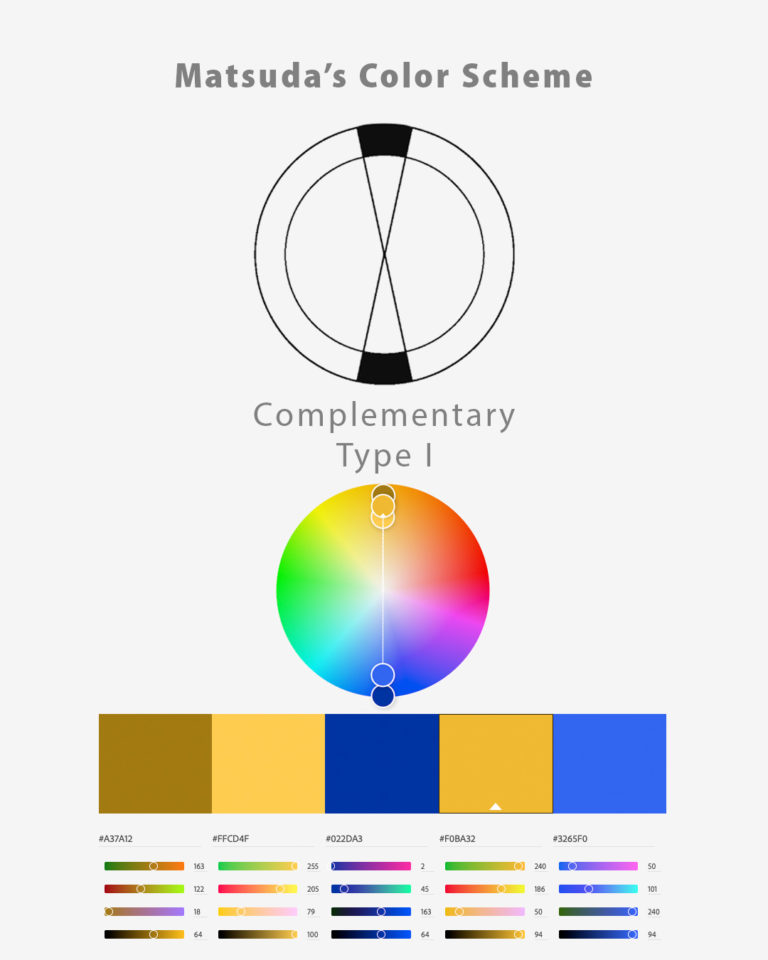Select the dark blue #022DA3 swatch
The image size is (768, 960).
382,763
